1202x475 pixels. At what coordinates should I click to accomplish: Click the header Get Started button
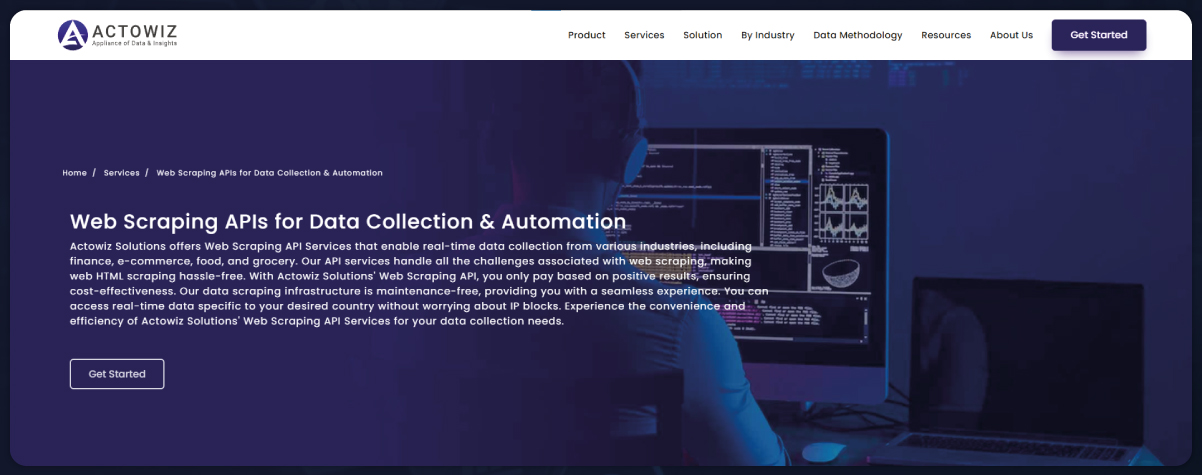1099,35
